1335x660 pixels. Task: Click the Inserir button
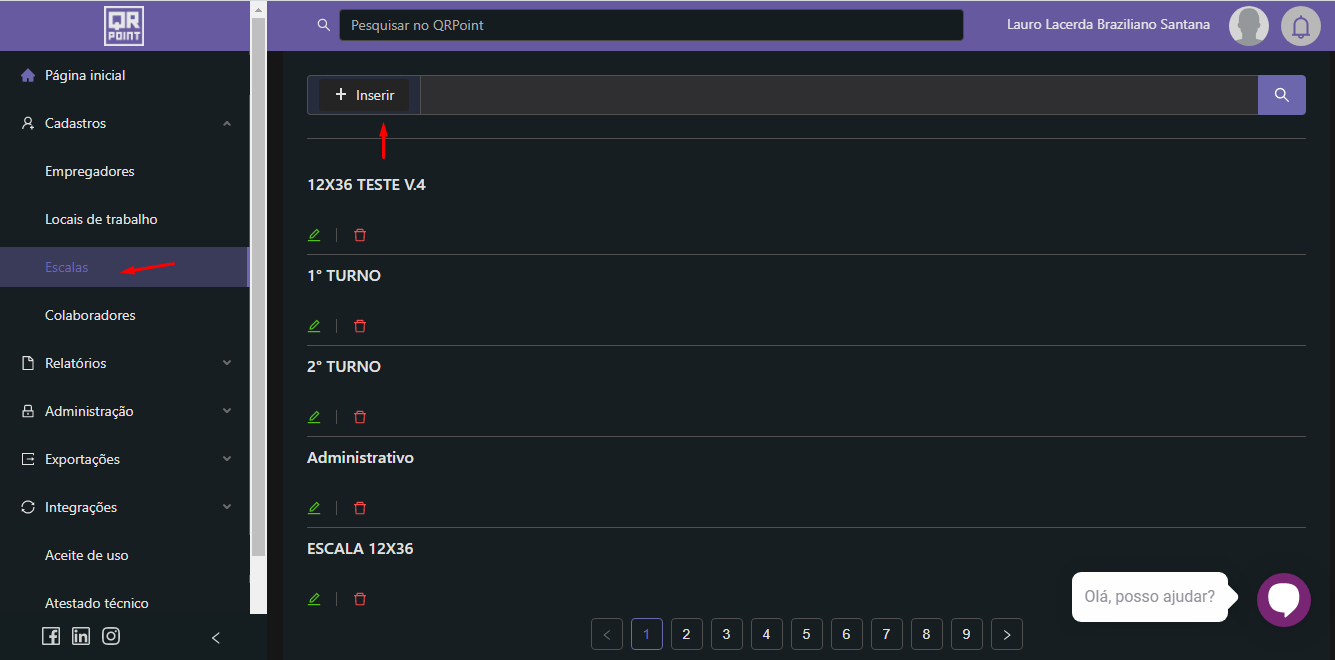pos(364,95)
